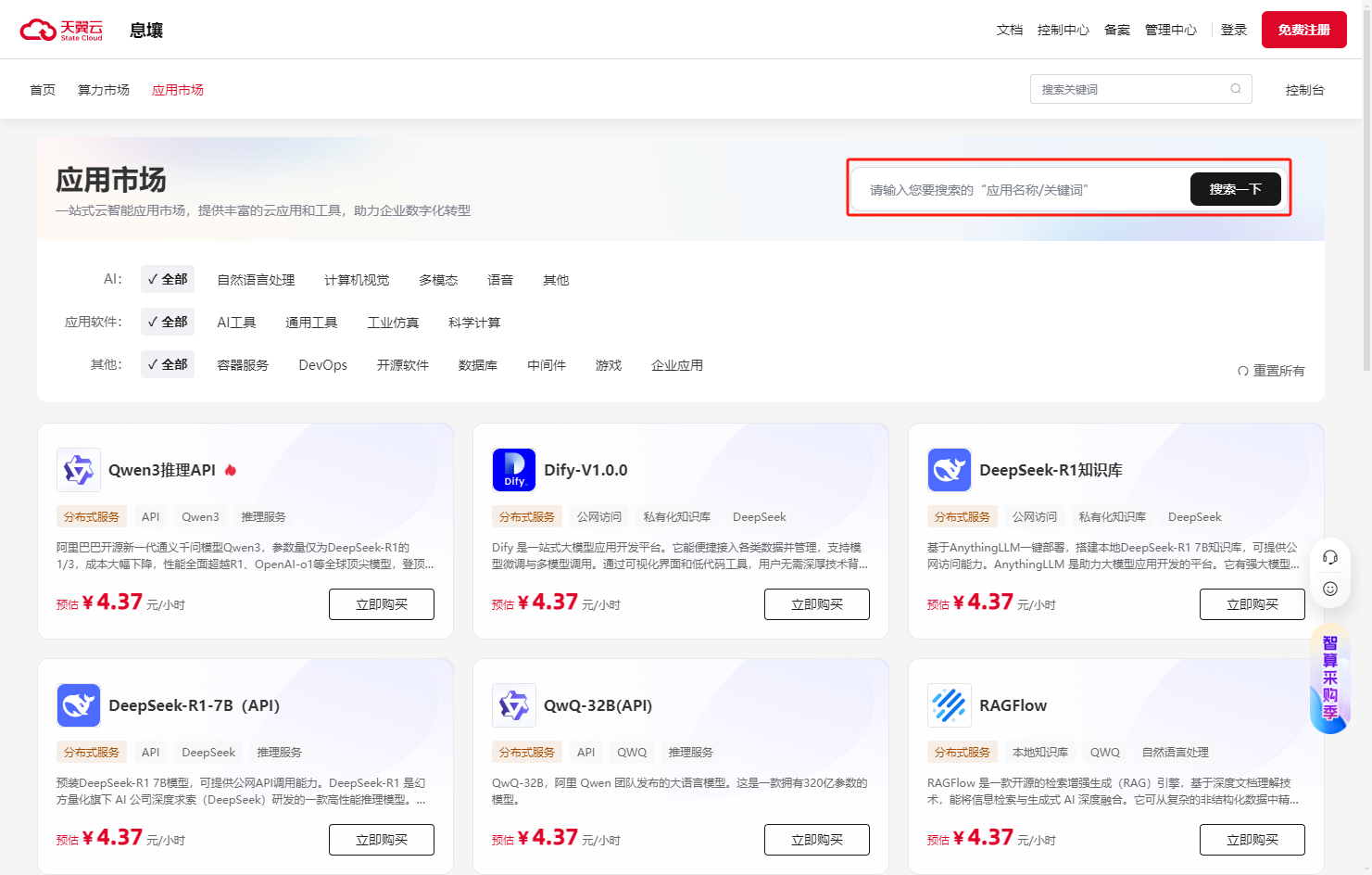
Task: Click the State Cloud logo
Action: [61, 30]
